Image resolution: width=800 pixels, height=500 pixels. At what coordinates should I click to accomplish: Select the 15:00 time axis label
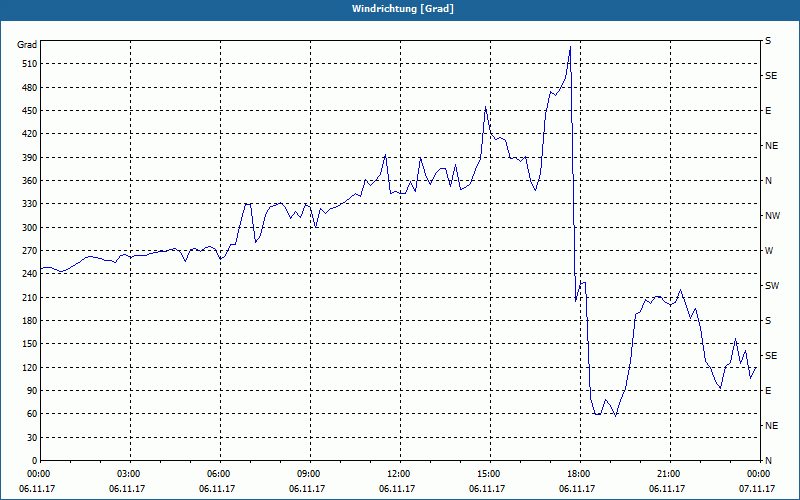(x=488, y=473)
